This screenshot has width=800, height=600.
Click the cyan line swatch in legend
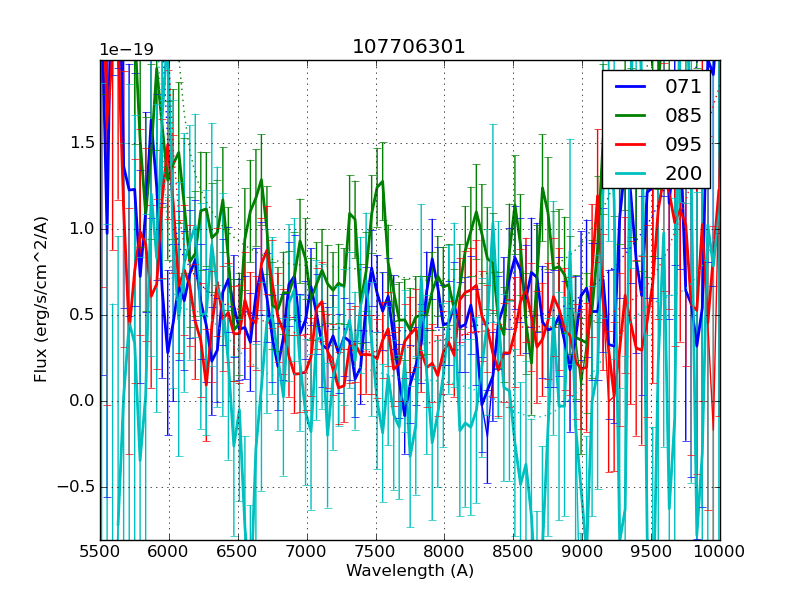point(629,173)
